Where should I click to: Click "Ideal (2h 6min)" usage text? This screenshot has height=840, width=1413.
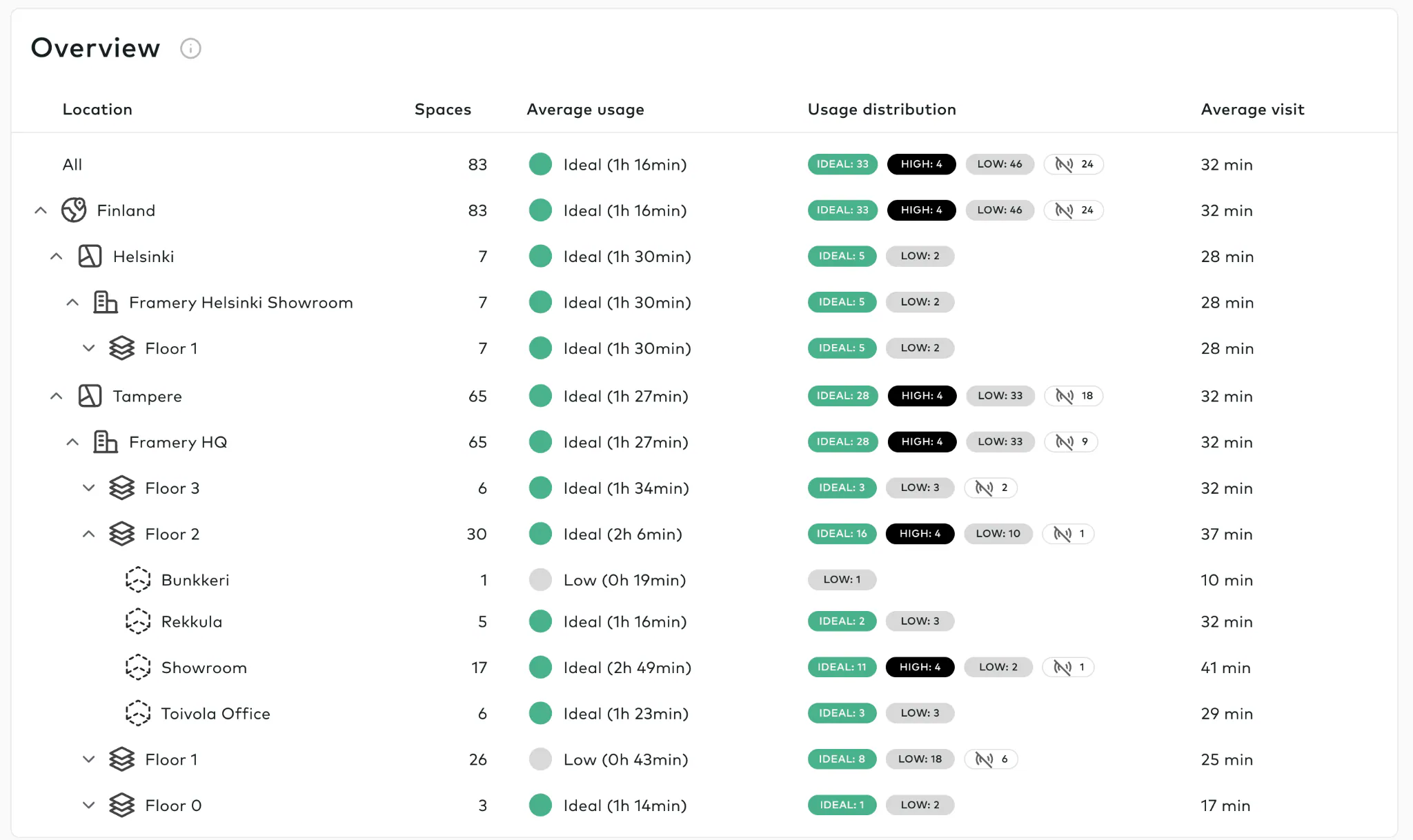pyautogui.click(x=622, y=534)
